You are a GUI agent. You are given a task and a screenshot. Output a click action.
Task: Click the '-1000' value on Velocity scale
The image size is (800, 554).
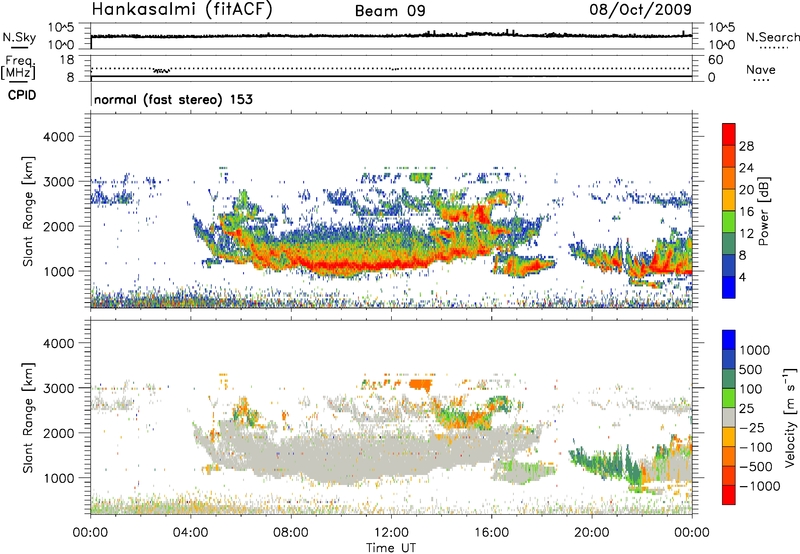pos(760,486)
